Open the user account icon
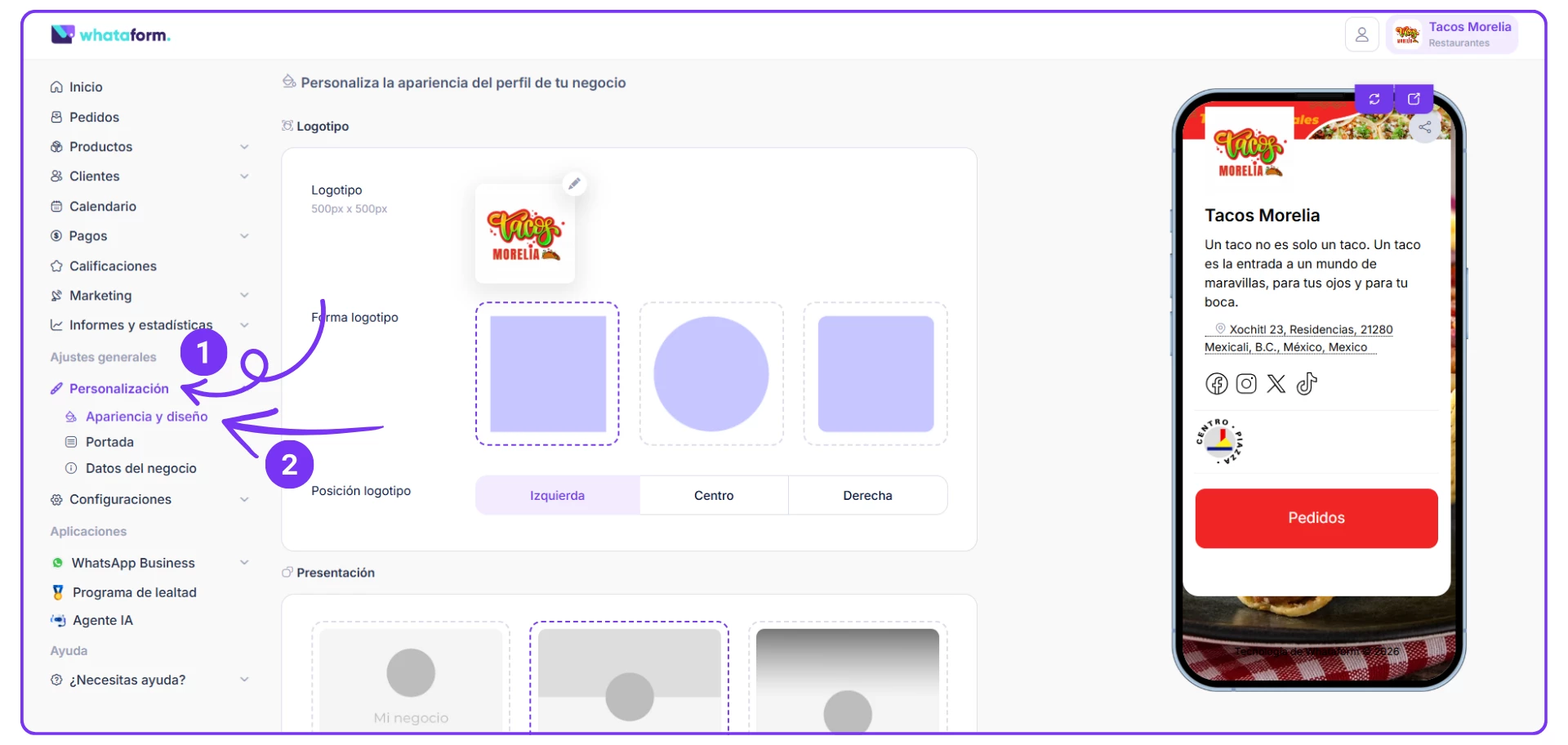Image resolution: width=1568 pixels, height=745 pixels. pyautogui.click(x=1361, y=35)
